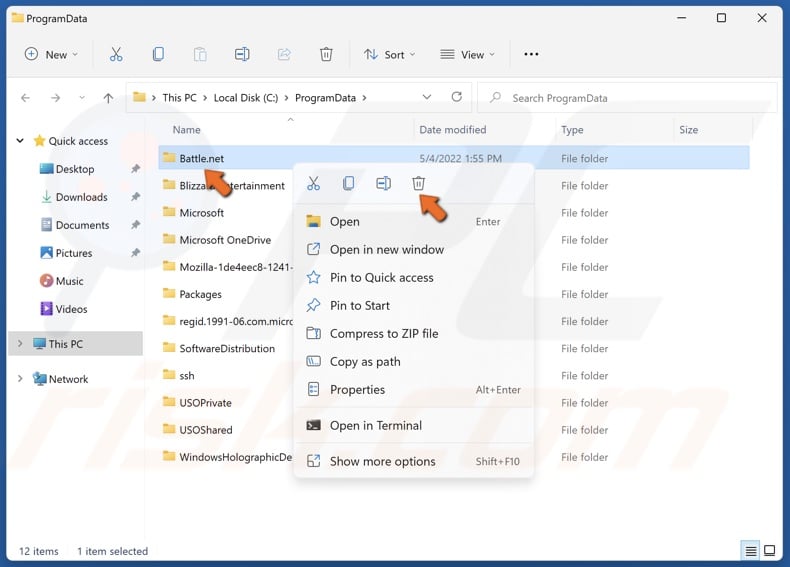Select Pin to Start
Image resolution: width=790 pixels, height=567 pixels.
point(414,305)
